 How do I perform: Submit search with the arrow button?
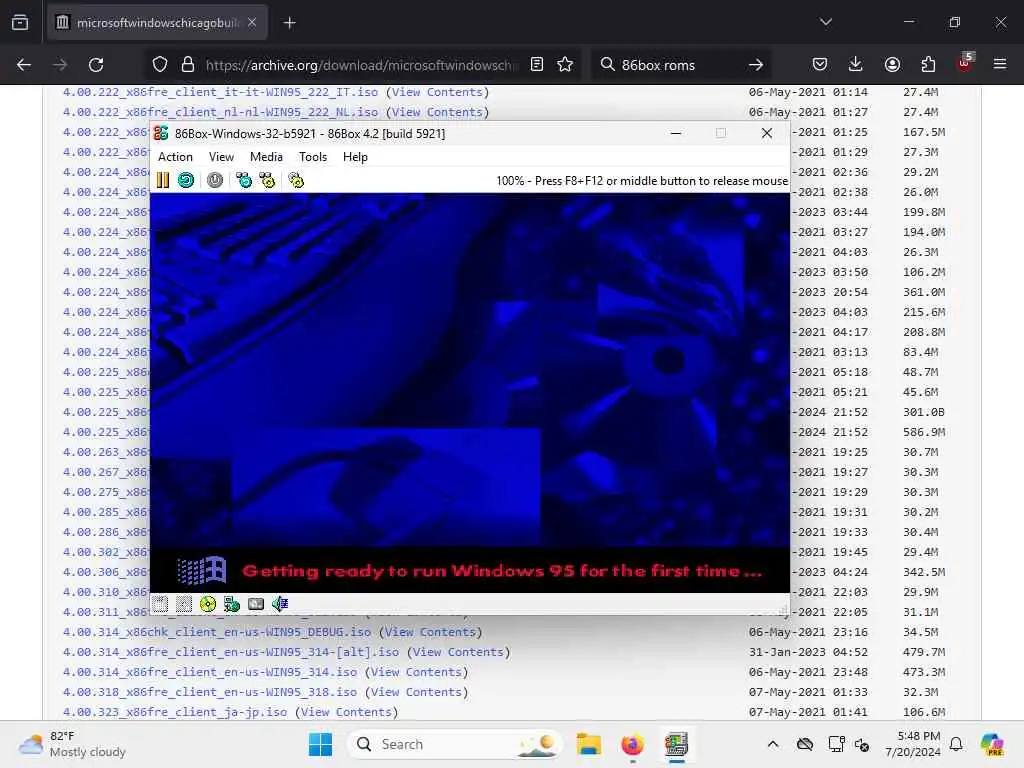(x=756, y=65)
